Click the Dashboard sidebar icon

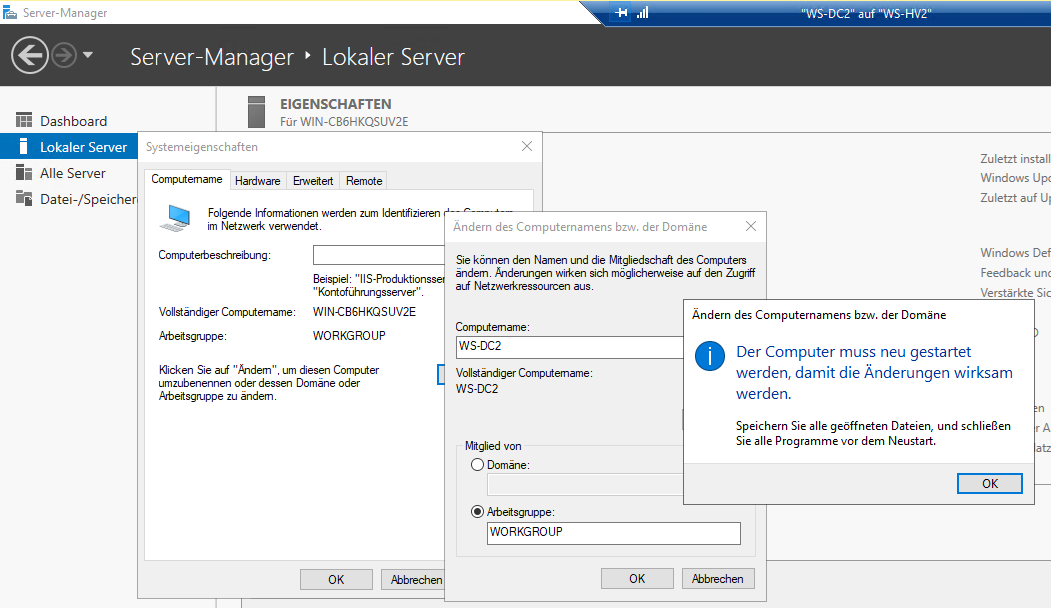pos(24,121)
